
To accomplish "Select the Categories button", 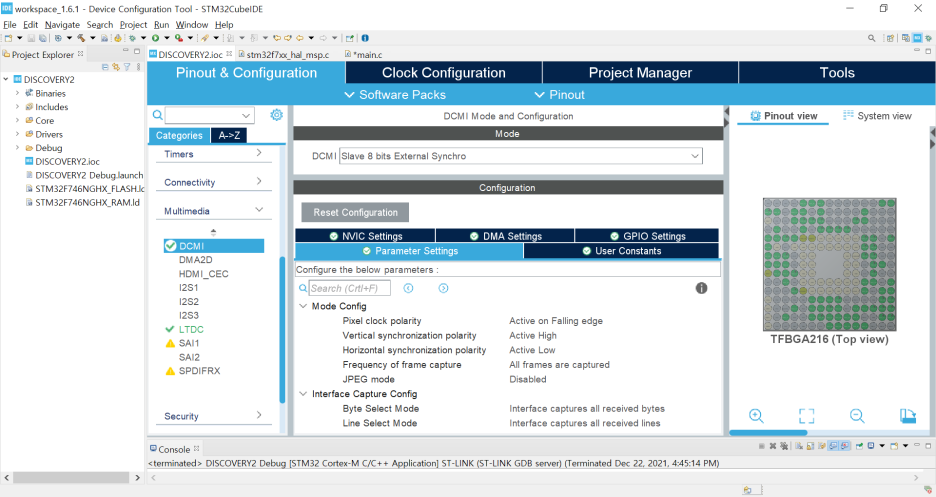I will click(179, 135).
